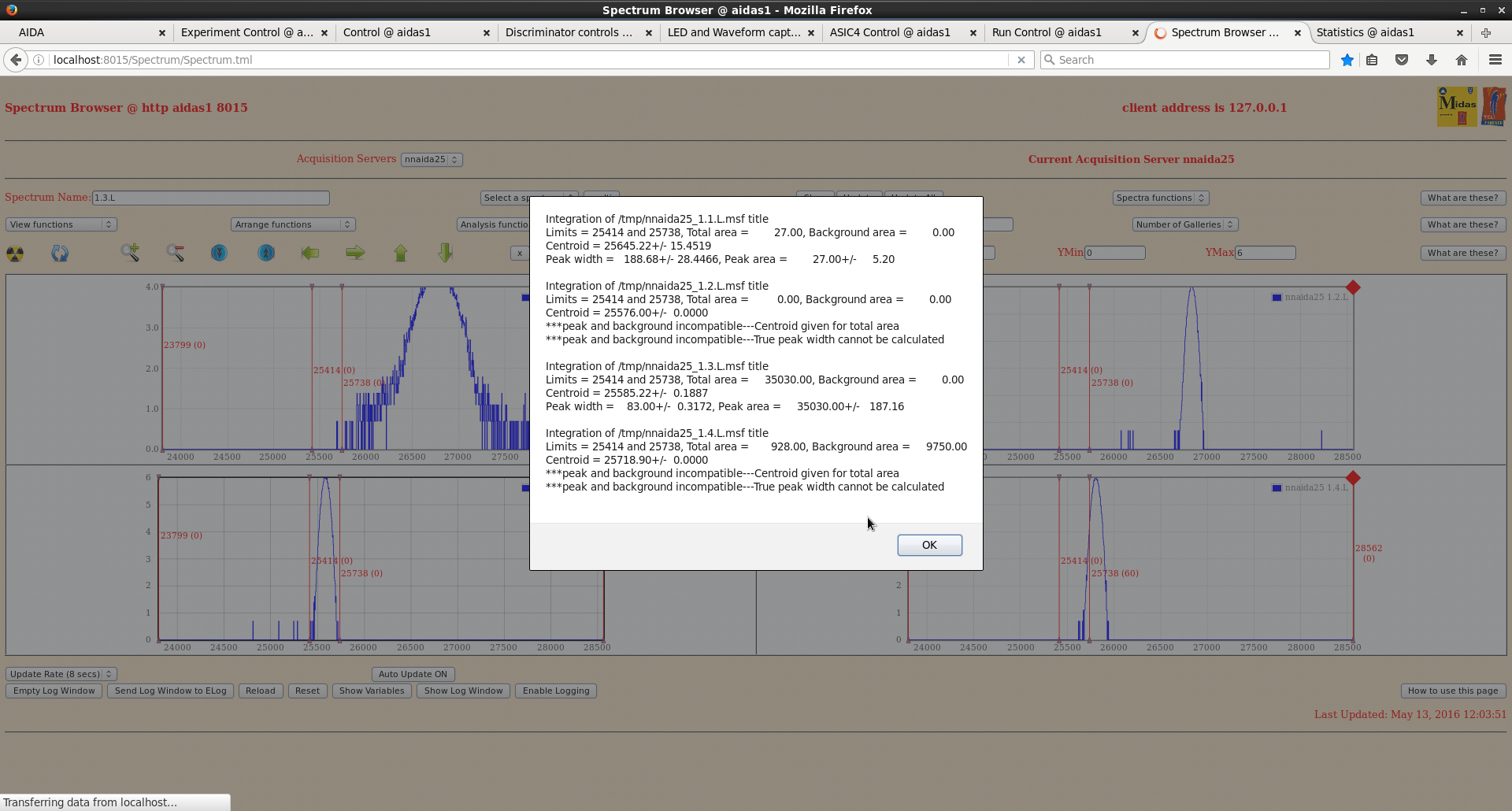
Task: Click the zoom out magnifier icon
Action: tap(176, 253)
